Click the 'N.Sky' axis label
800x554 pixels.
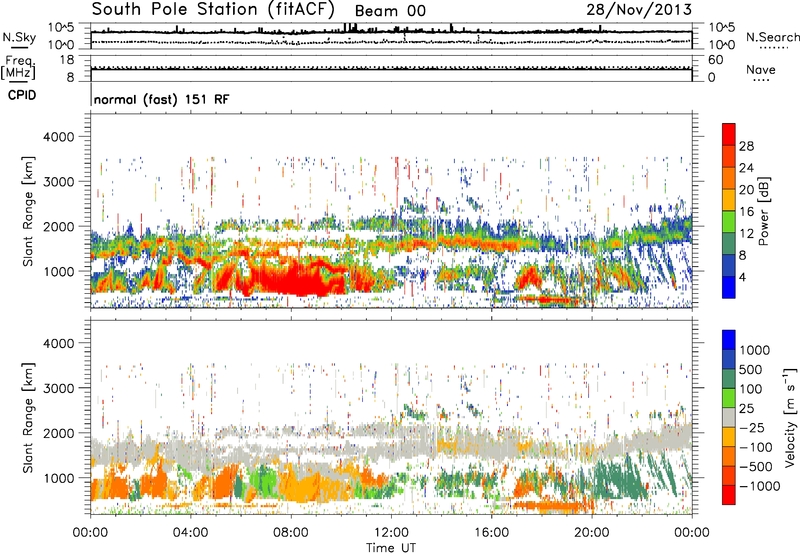click(19, 37)
